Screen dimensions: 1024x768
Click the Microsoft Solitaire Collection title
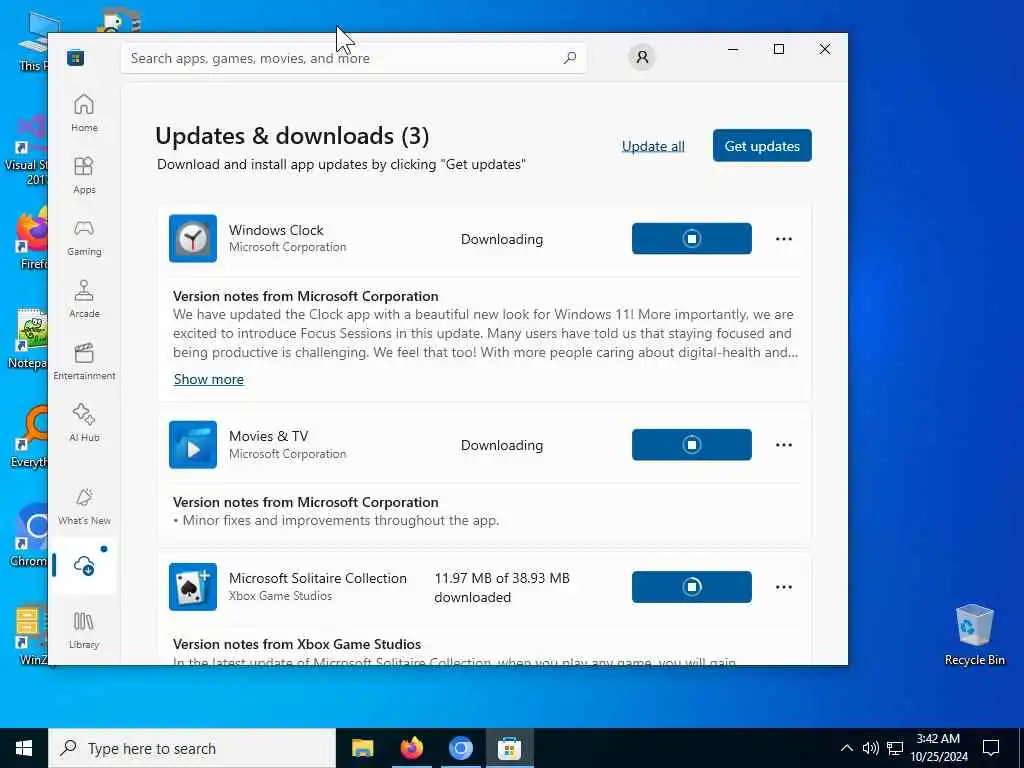[x=318, y=579]
